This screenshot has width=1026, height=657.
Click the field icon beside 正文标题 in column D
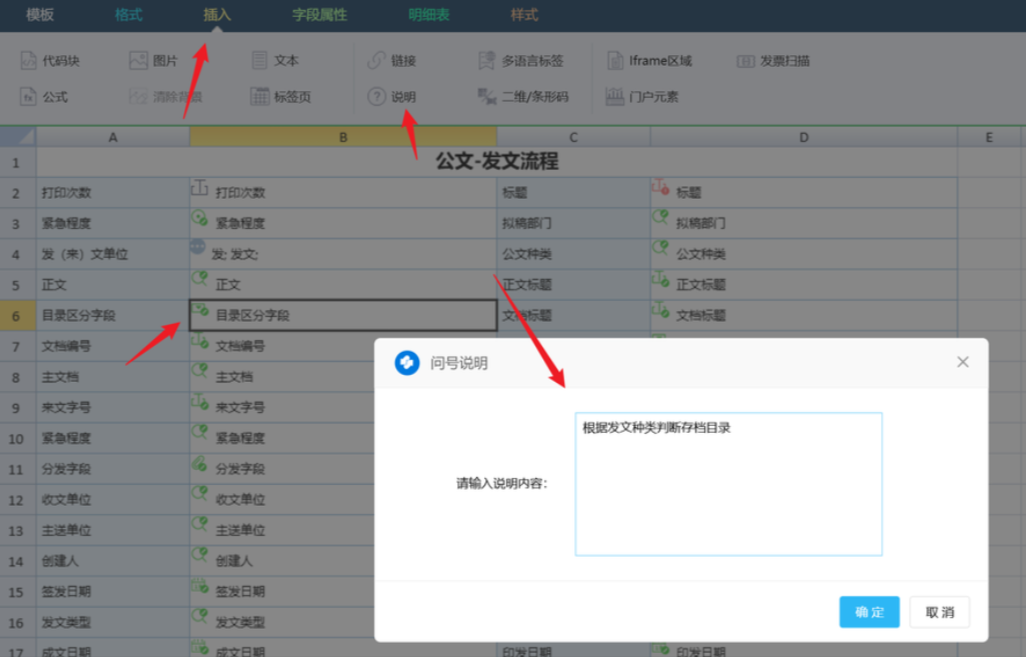pyautogui.click(x=660, y=279)
